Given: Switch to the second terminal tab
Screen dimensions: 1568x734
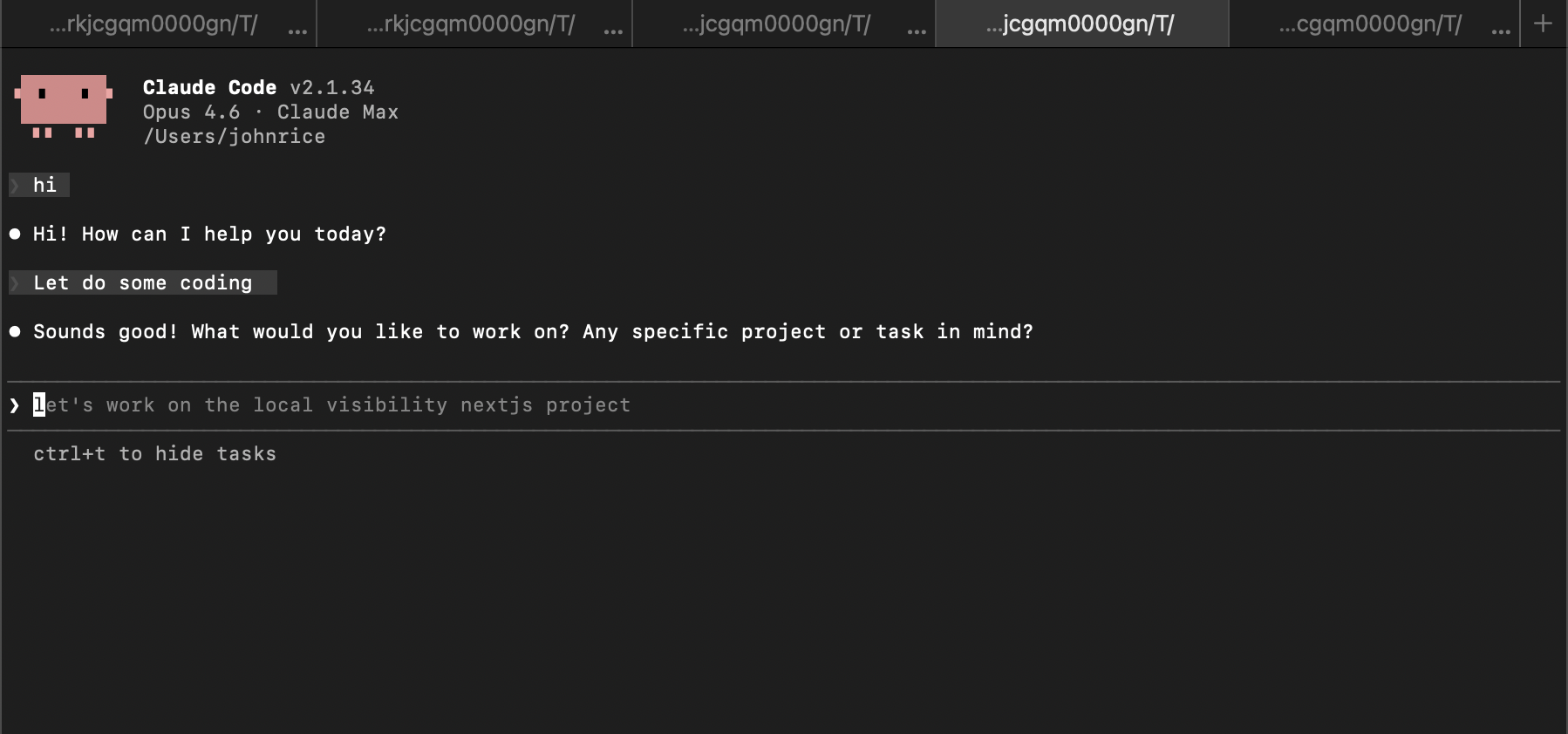Looking at the screenshot, I should point(471,24).
